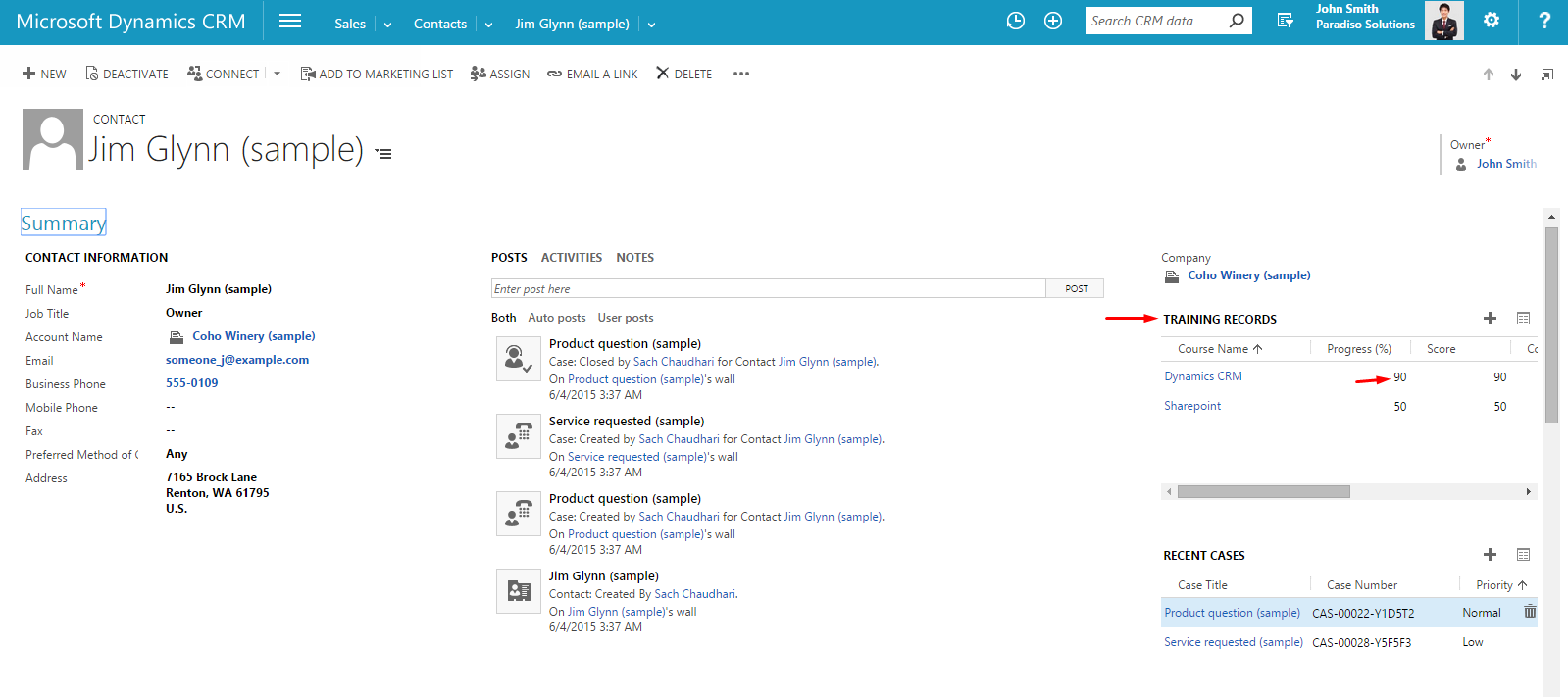The height and width of the screenshot is (697, 1568).
Task: Pop out the form in new window
Action: click(x=1547, y=75)
